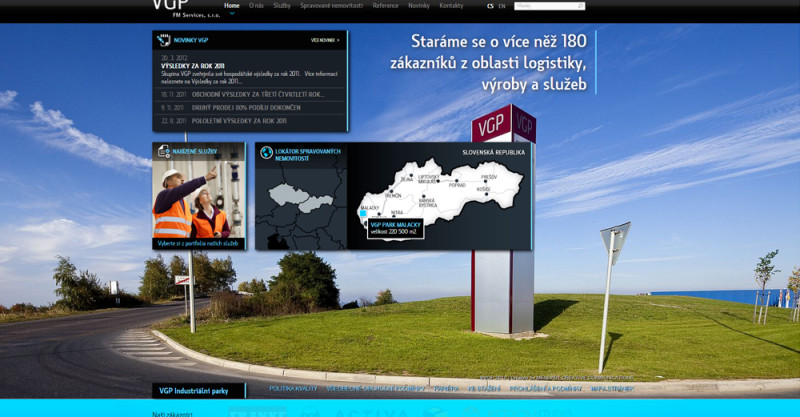The image size is (800, 417).
Task: Select the Trenčín map point
Action: tap(391, 192)
